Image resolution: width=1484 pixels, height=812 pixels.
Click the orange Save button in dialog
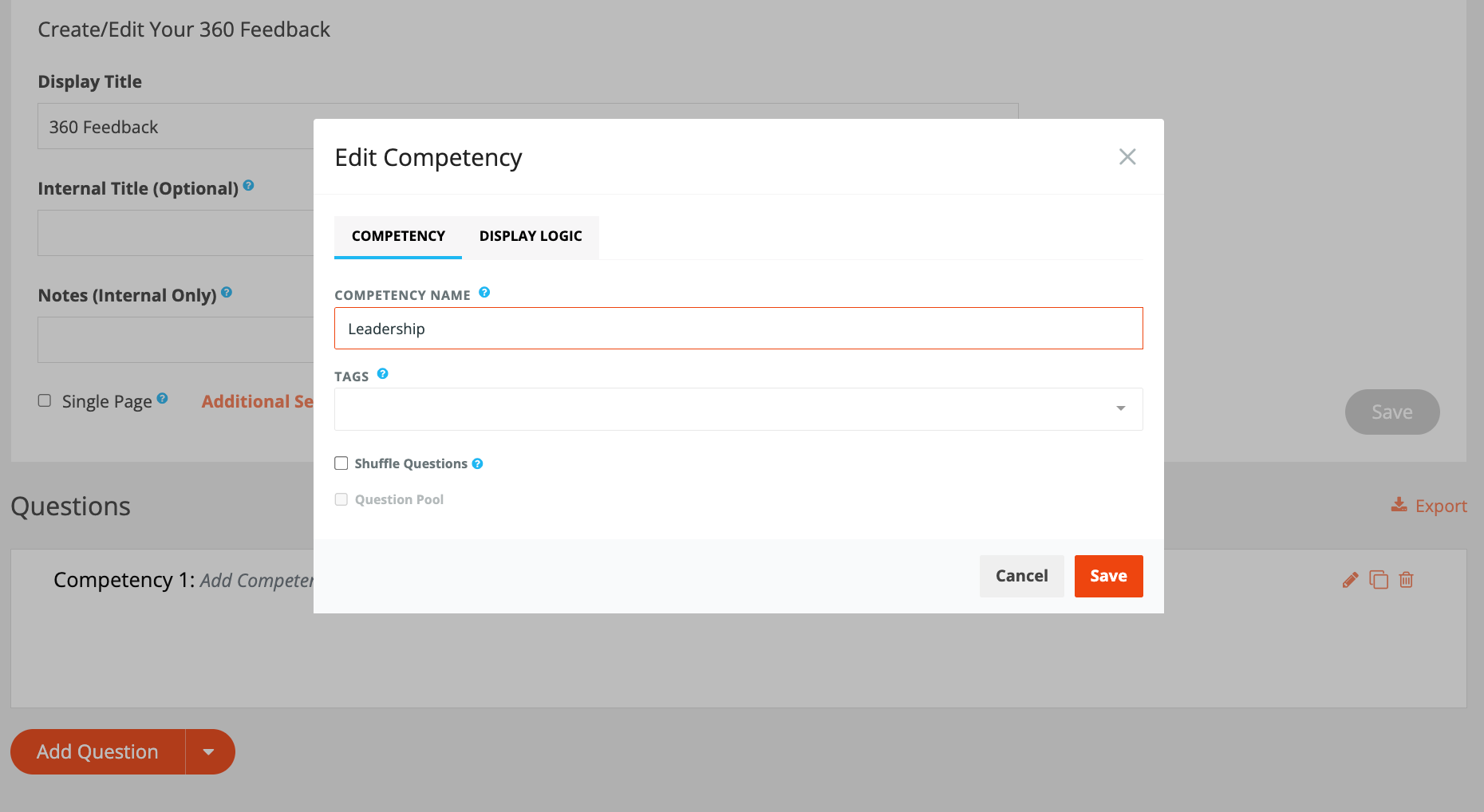[x=1108, y=576]
